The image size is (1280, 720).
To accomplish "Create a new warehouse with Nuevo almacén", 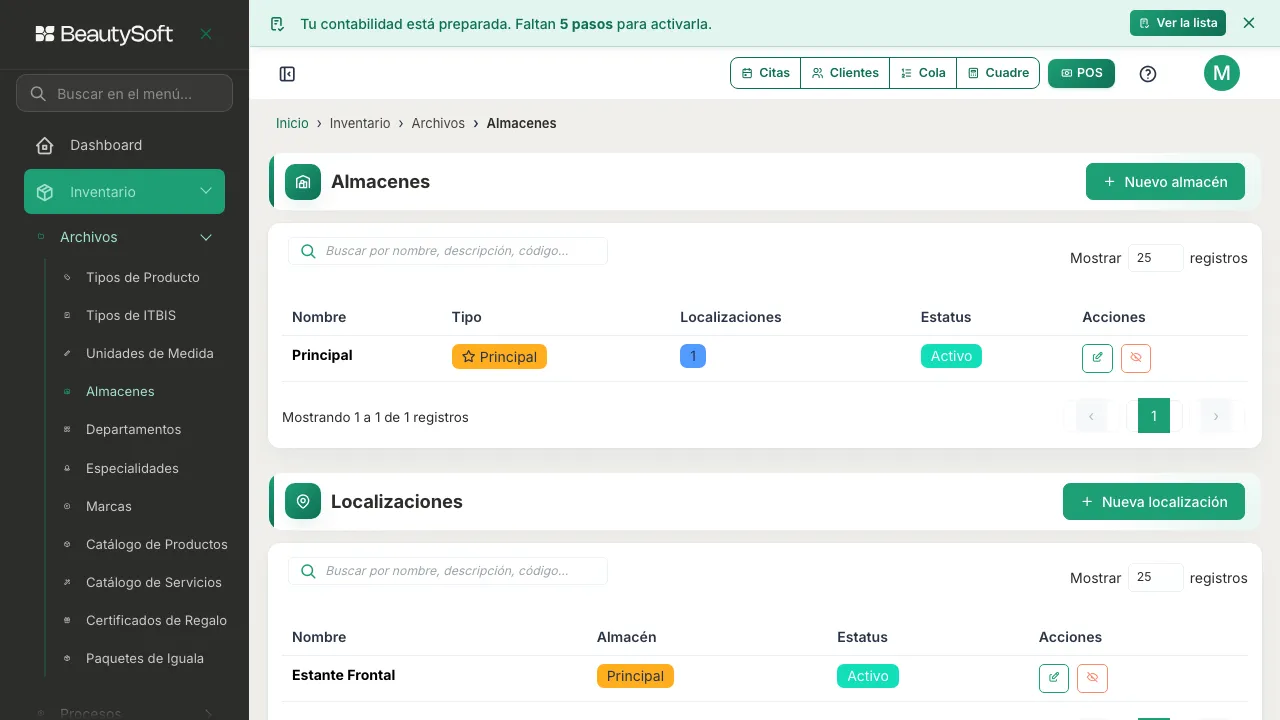I will (1165, 182).
